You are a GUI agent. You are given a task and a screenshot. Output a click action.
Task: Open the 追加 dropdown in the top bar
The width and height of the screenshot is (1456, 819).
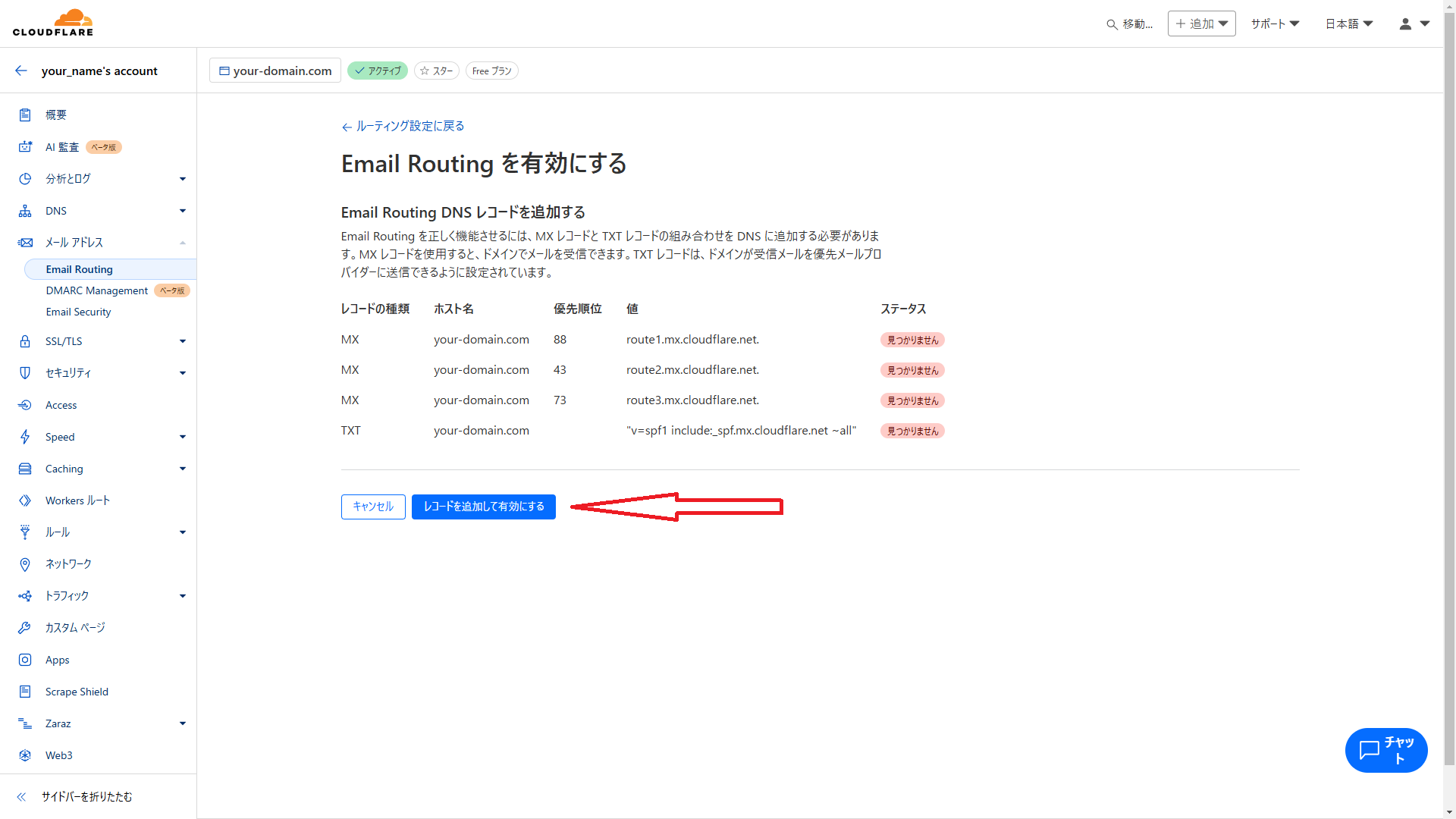click(1201, 24)
